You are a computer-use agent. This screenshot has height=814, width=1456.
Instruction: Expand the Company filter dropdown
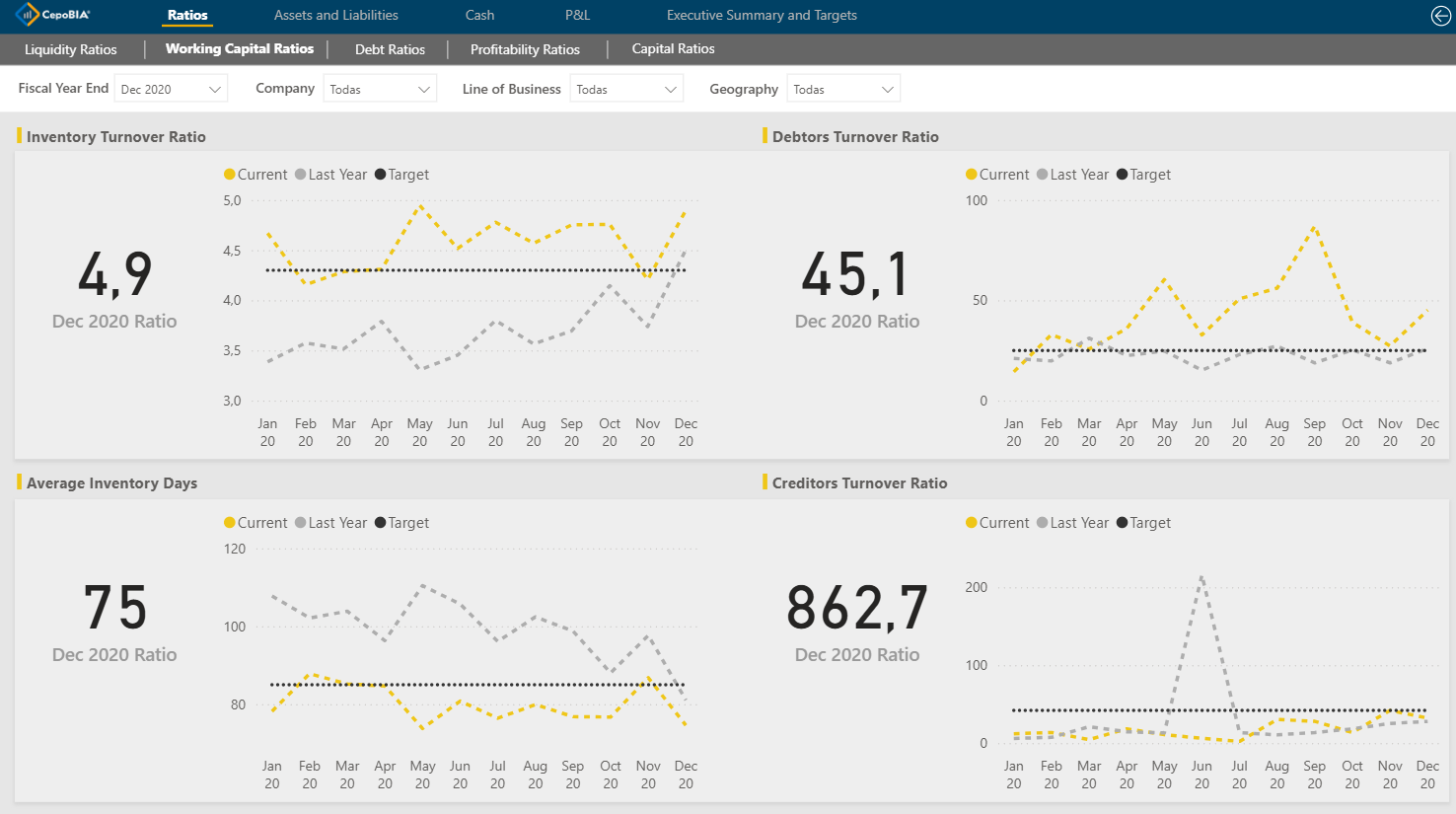(x=380, y=89)
